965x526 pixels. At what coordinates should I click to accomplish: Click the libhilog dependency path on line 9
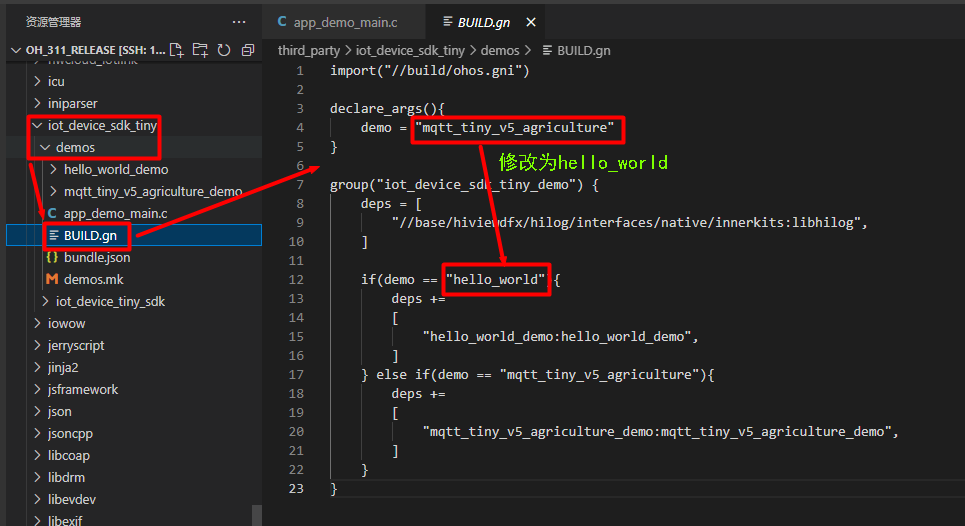click(626, 223)
